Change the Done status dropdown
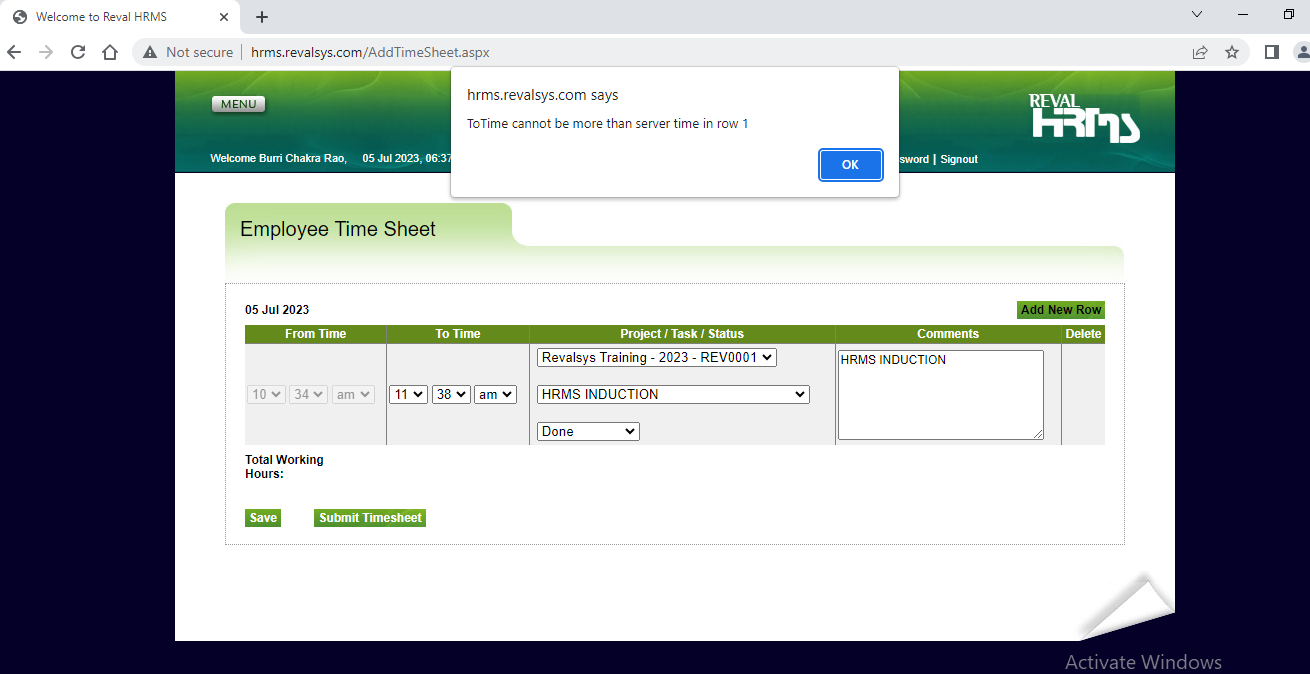 click(588, 432)
